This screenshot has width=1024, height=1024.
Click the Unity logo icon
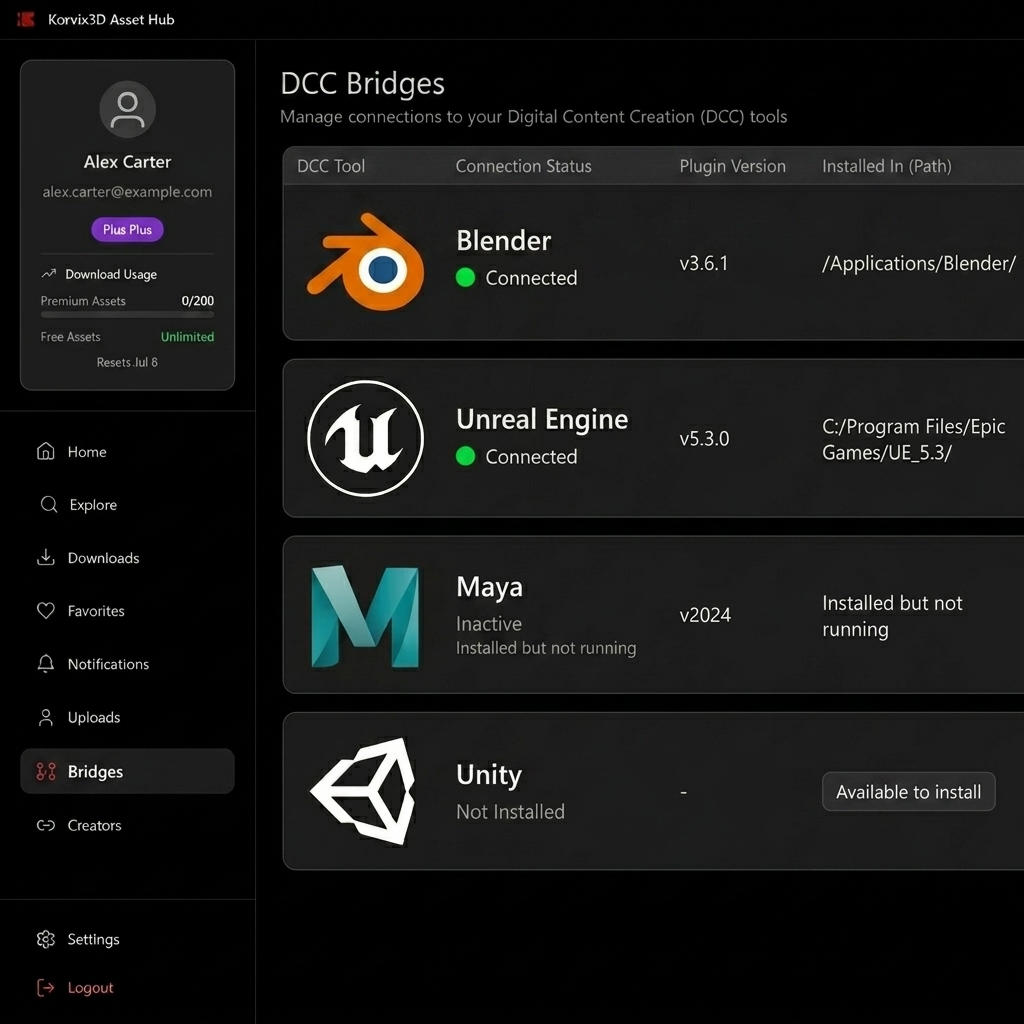pos(364,791)
